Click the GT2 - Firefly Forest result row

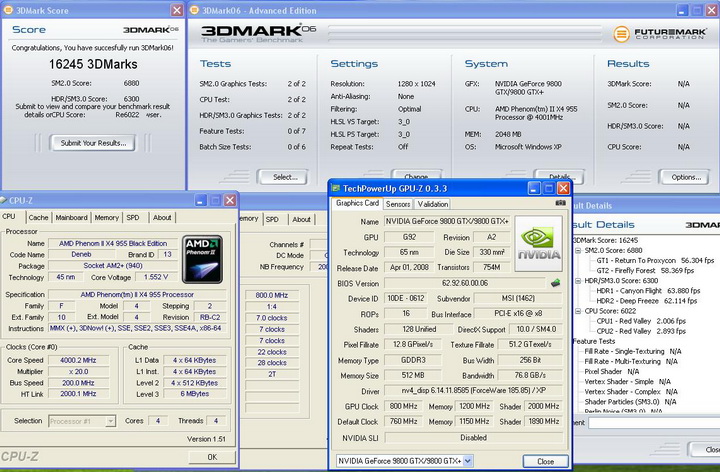645,270
